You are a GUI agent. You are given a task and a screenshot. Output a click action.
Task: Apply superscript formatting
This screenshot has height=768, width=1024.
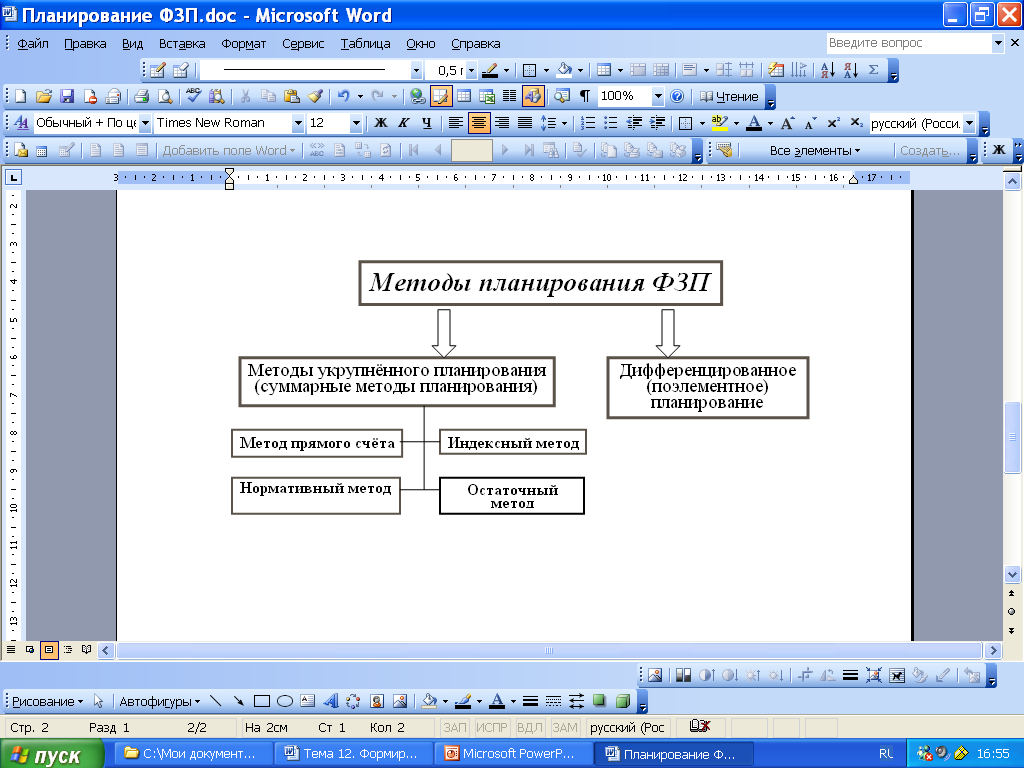point(833,123)
